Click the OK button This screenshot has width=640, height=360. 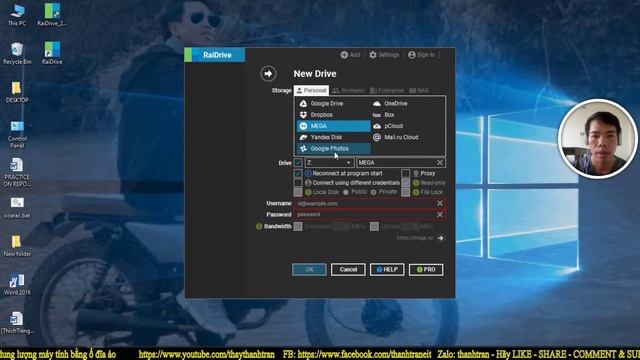pos(309,269)
